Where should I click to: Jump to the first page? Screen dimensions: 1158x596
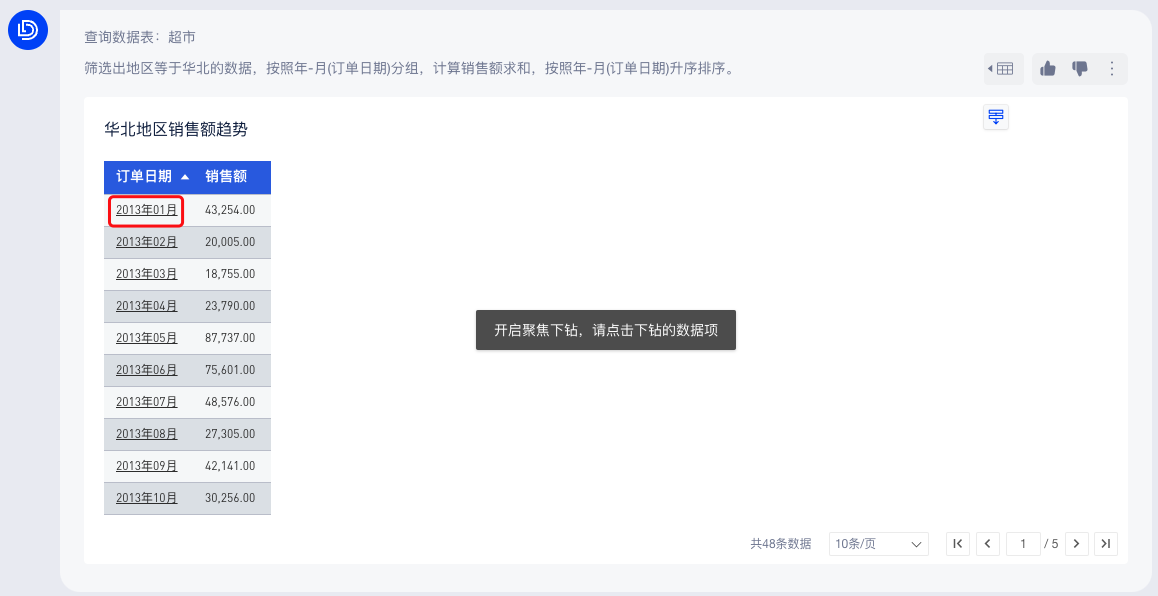click(957, 544)
